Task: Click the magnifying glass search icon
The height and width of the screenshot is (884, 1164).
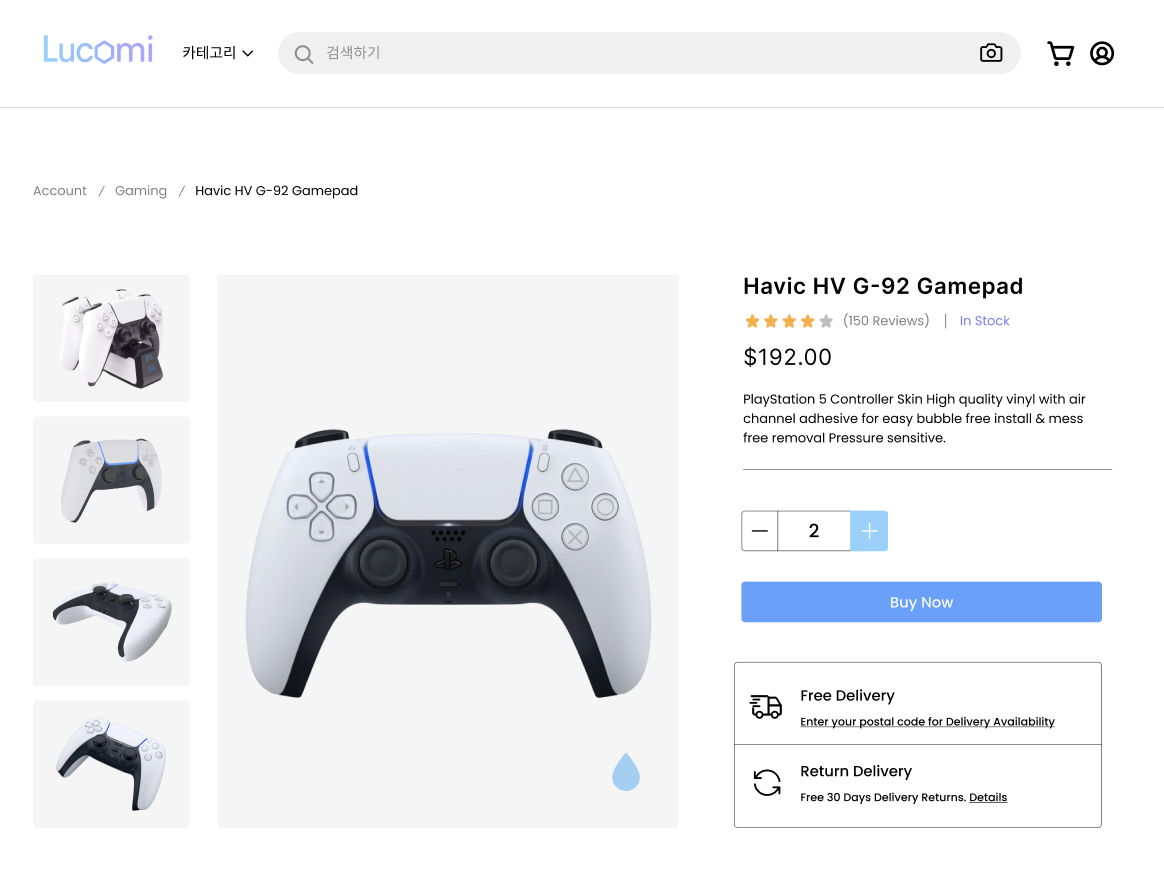Action: (304, 54)
